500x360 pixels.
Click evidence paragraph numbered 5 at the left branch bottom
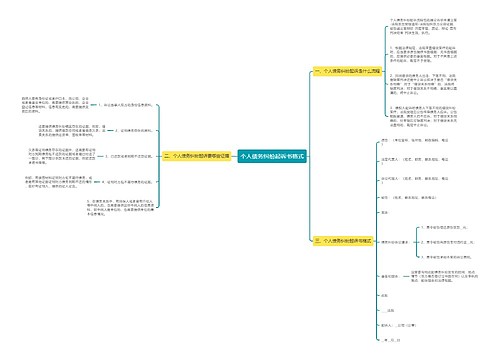[120, 208]
